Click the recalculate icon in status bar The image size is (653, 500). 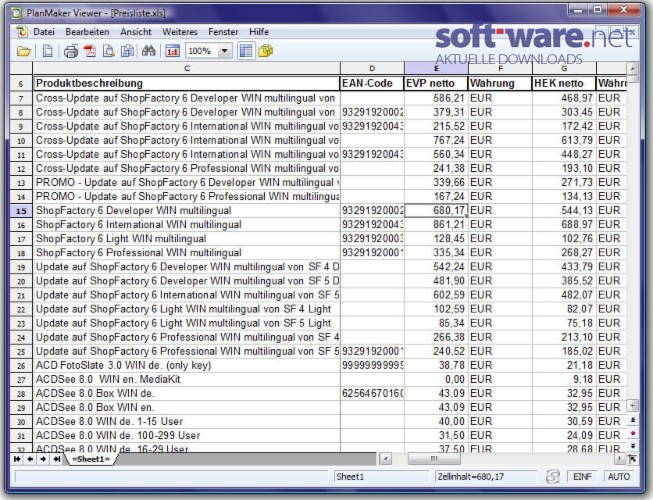[553, 477]
